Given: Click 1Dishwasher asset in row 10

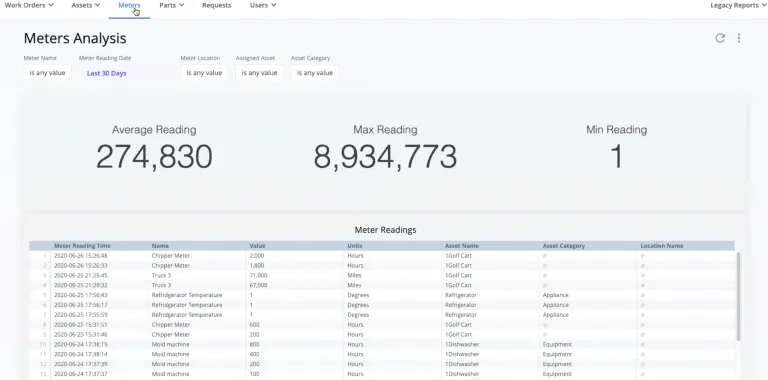Looking at the screenshot, I should [x=462, y=344].
